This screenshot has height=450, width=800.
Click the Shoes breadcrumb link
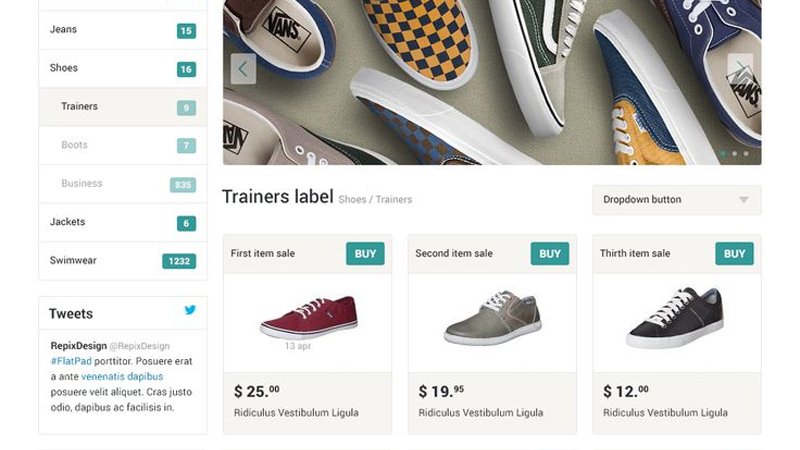tap(352, 199)
